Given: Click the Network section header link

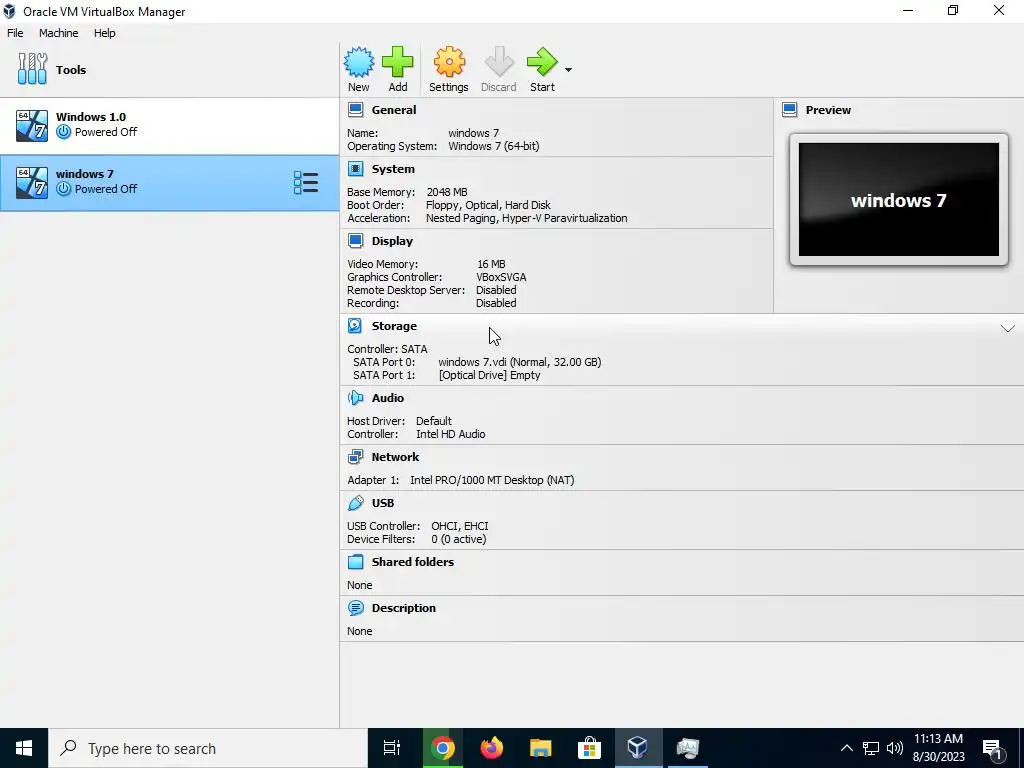Looking at the screenshot, I should (395, 457).
